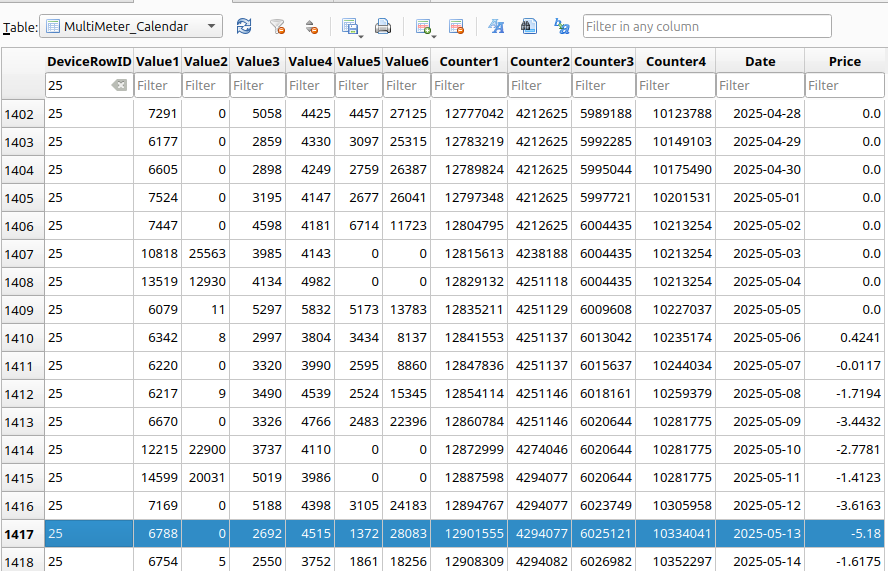
Task: Select Price cell 0.4241
Action: tap(845, 338)
